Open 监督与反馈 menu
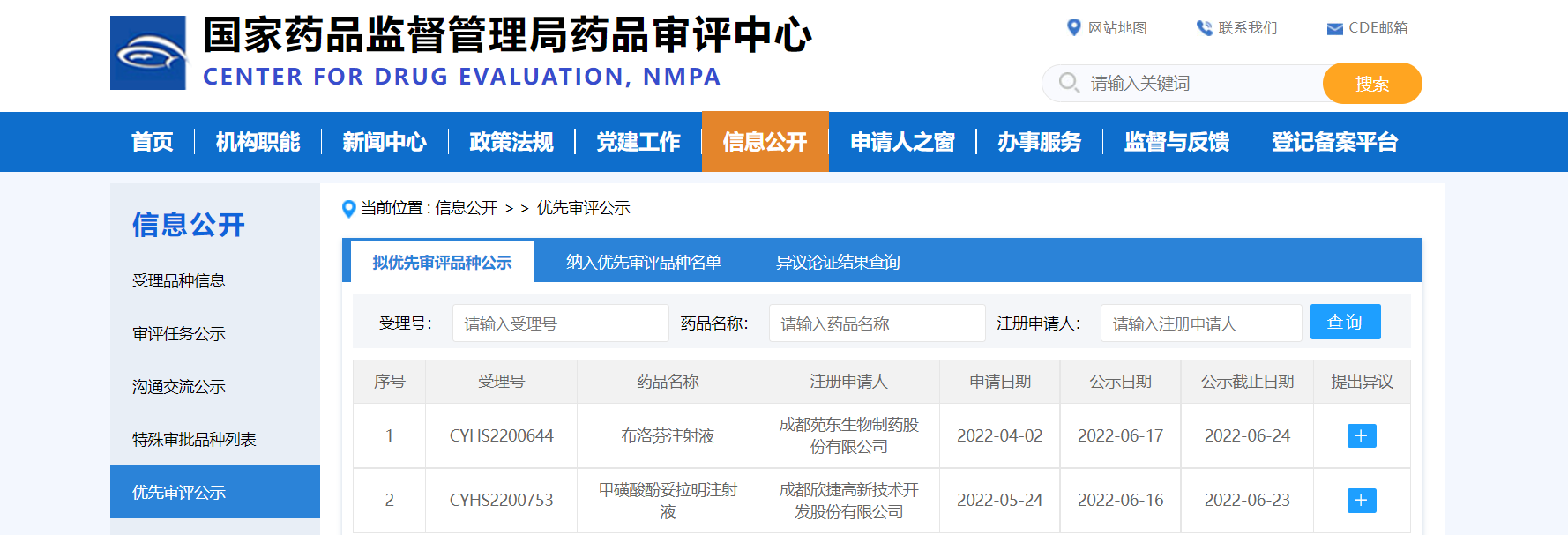This screenshot has height=535, width=1568. (1176, 142)
